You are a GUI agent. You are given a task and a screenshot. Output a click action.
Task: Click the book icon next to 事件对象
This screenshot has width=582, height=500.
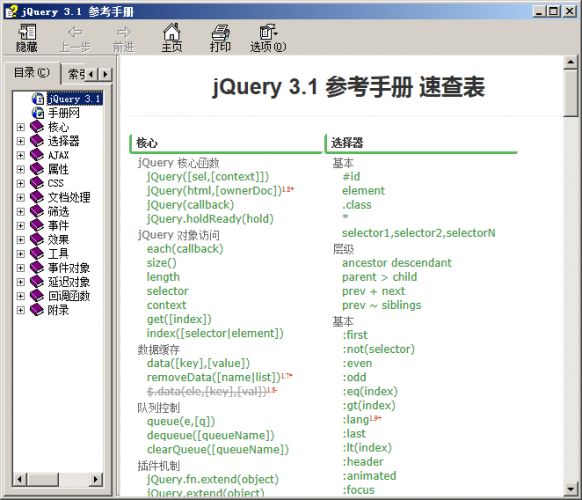tap(37, 268)
